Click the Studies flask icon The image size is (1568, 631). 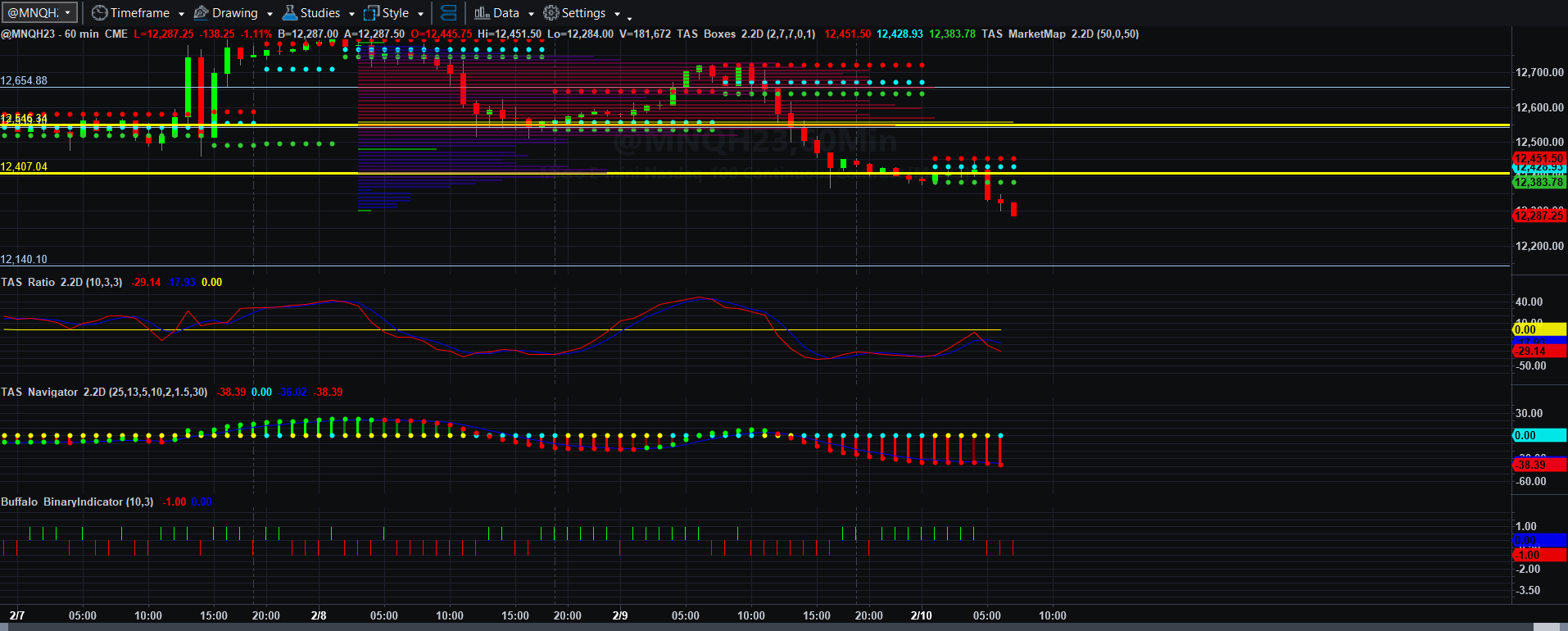point(289,13)
